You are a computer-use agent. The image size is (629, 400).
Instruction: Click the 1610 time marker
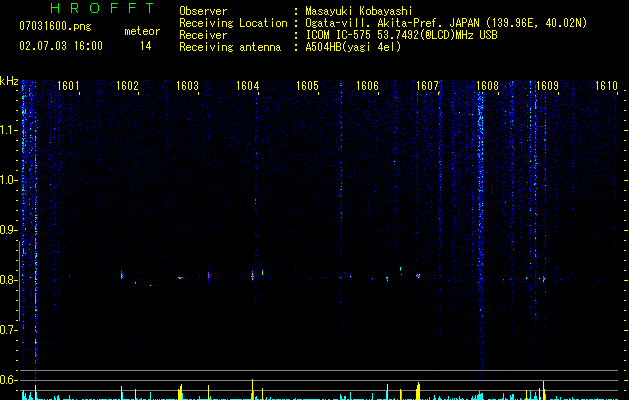click(x=606, y=86)
